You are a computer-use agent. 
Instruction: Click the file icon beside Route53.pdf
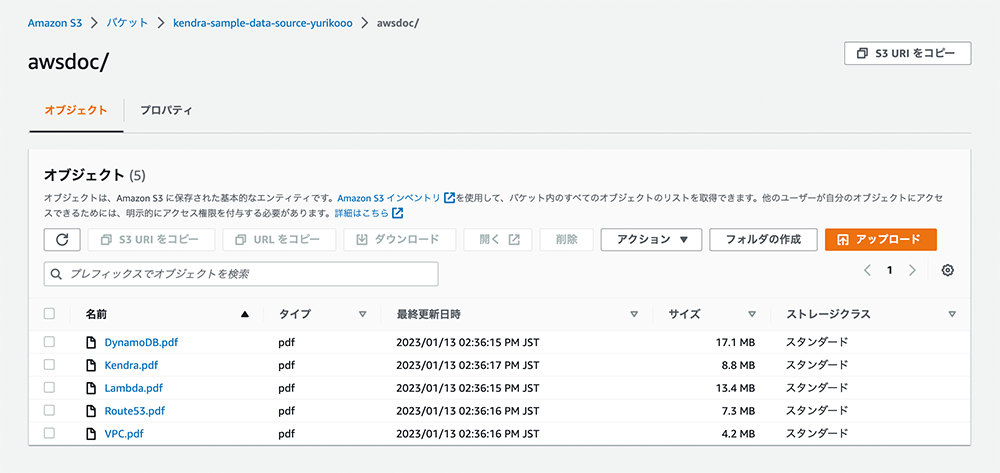[x=91, y=411]
